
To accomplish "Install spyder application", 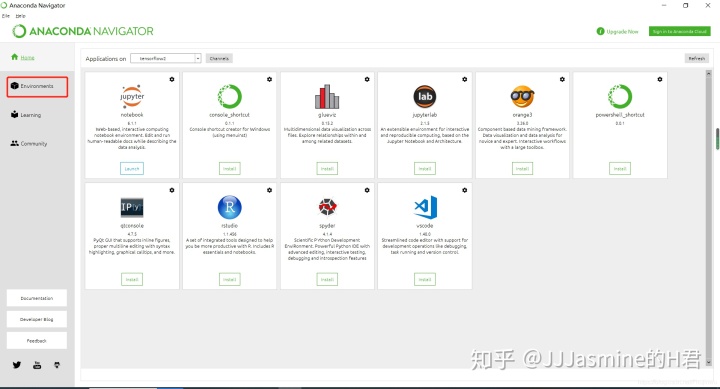I will [327, 279].
